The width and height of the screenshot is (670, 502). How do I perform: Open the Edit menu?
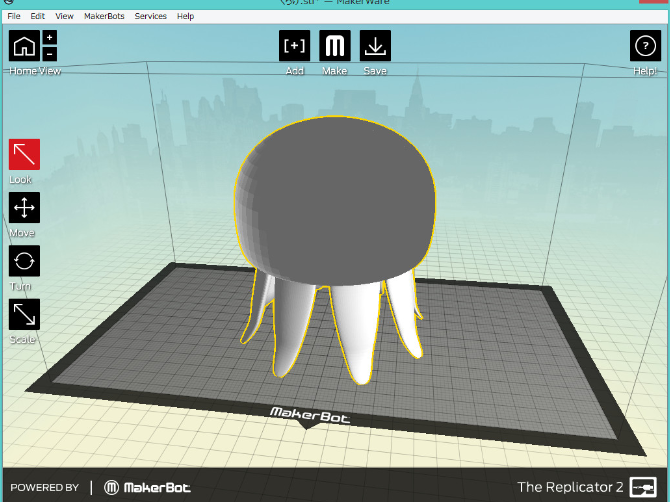click(38, 16)
